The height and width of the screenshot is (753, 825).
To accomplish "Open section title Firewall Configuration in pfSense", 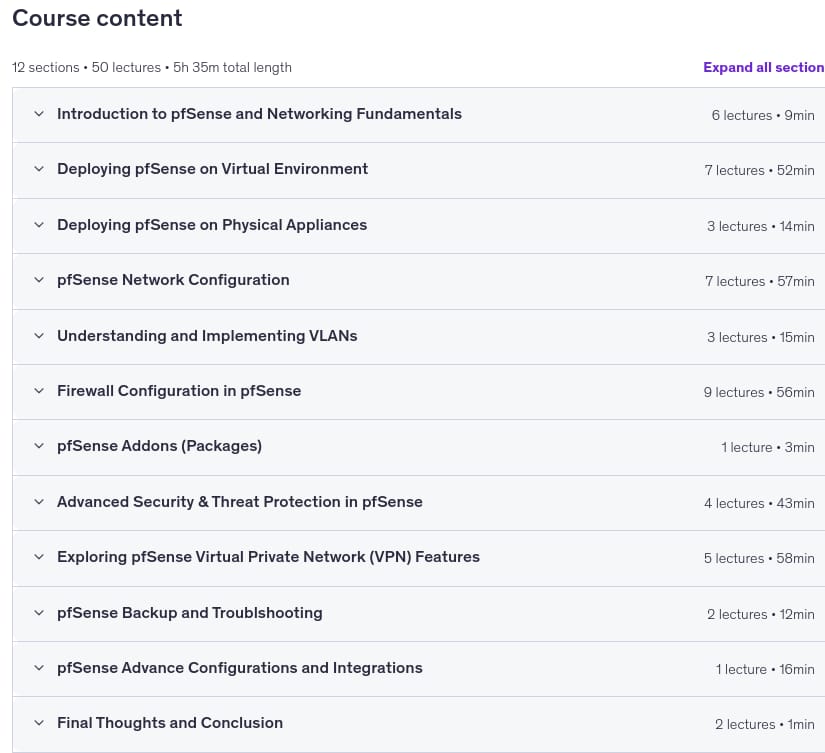I will (179, 391).
